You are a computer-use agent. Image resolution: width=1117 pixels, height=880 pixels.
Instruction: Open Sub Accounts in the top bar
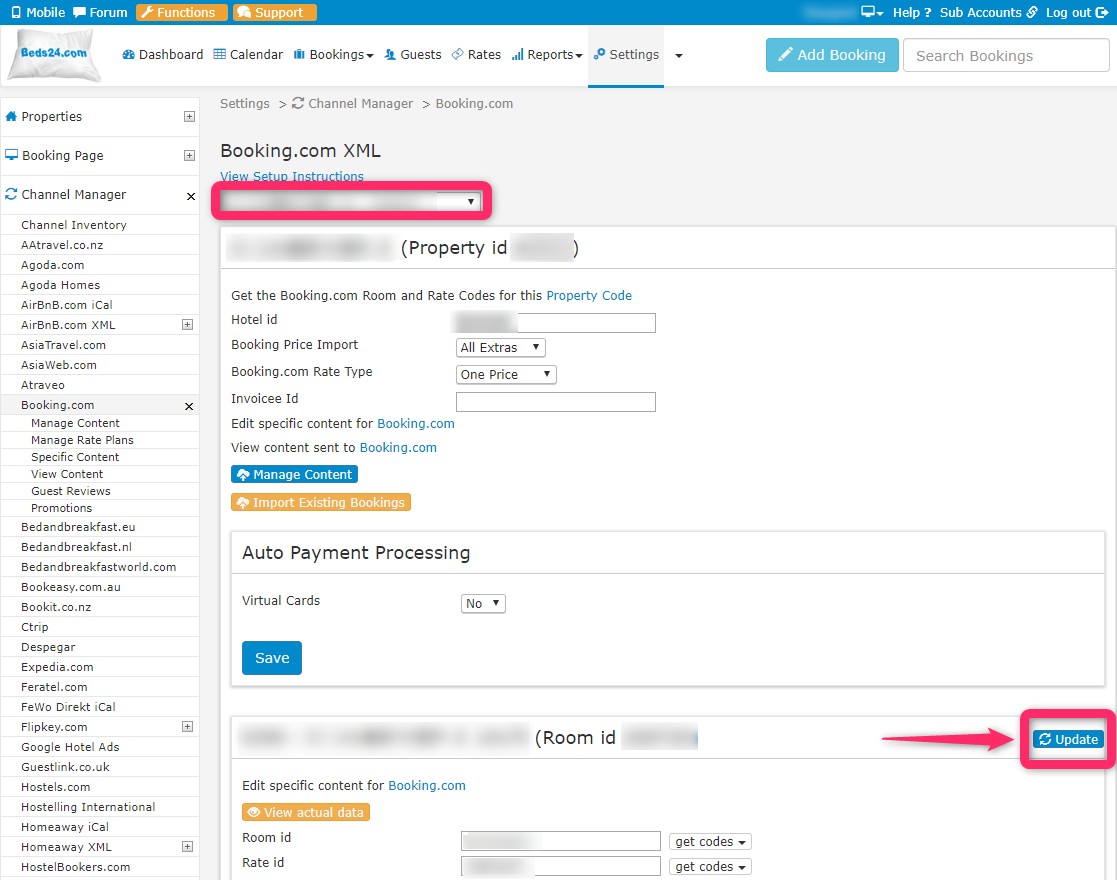988,12
